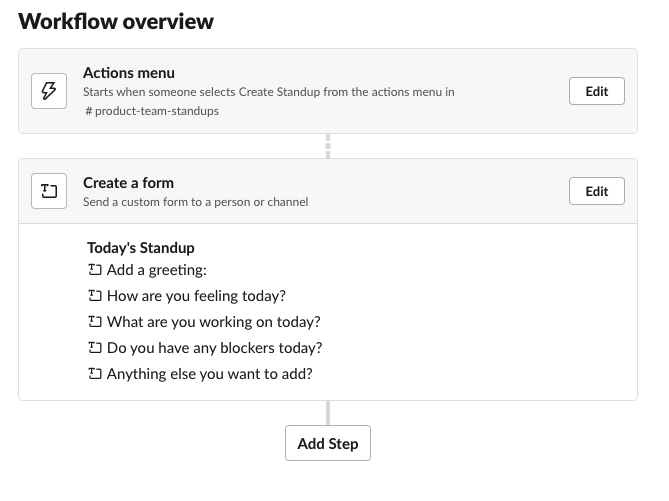Choose the "Do you have any blockers today?" question
The width and height of the screenshot is (669, 501).
[x=214, y=348]
